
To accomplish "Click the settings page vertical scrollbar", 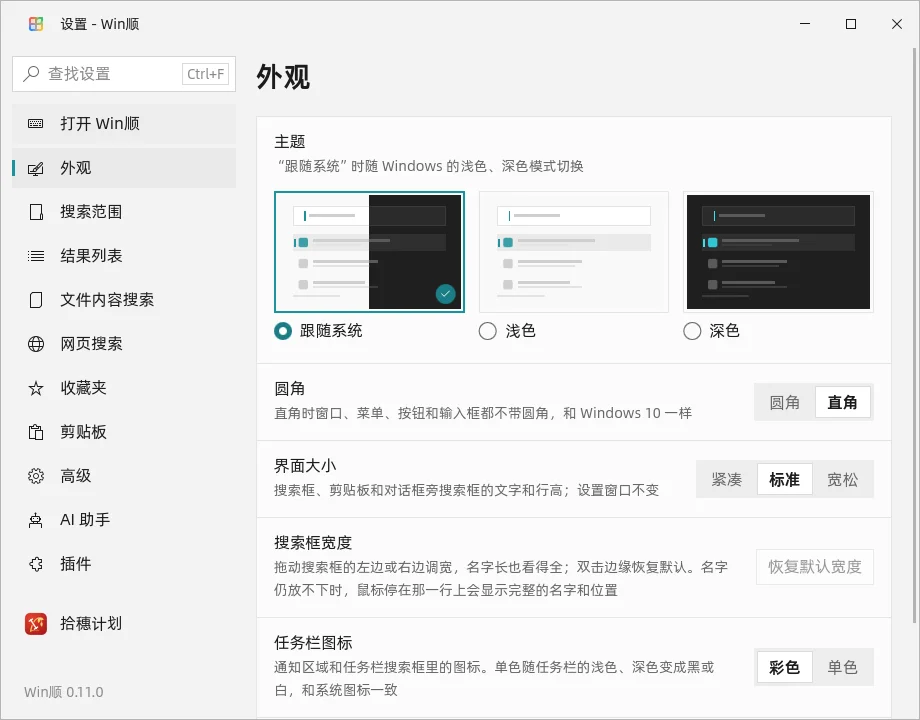I will tap(915, 334).
